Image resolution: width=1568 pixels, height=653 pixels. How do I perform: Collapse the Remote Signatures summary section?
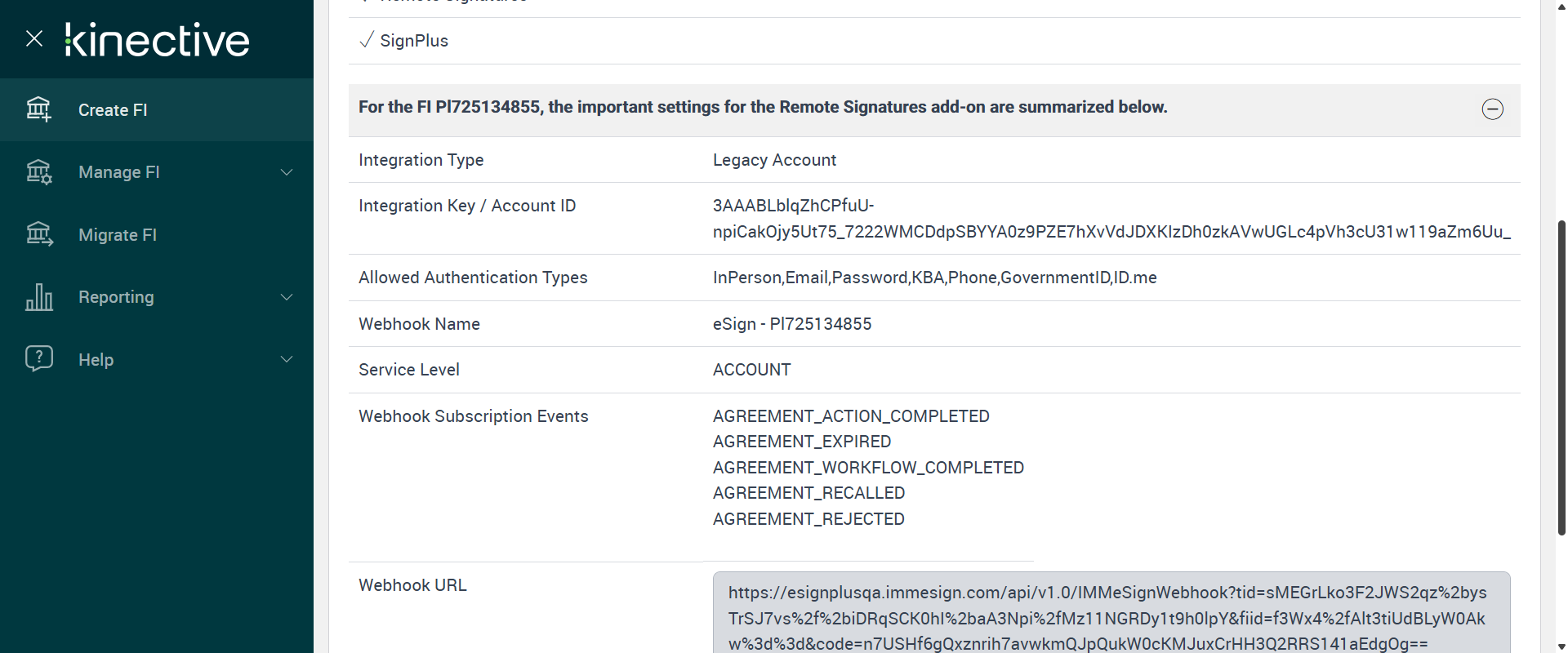[1492, 109]
